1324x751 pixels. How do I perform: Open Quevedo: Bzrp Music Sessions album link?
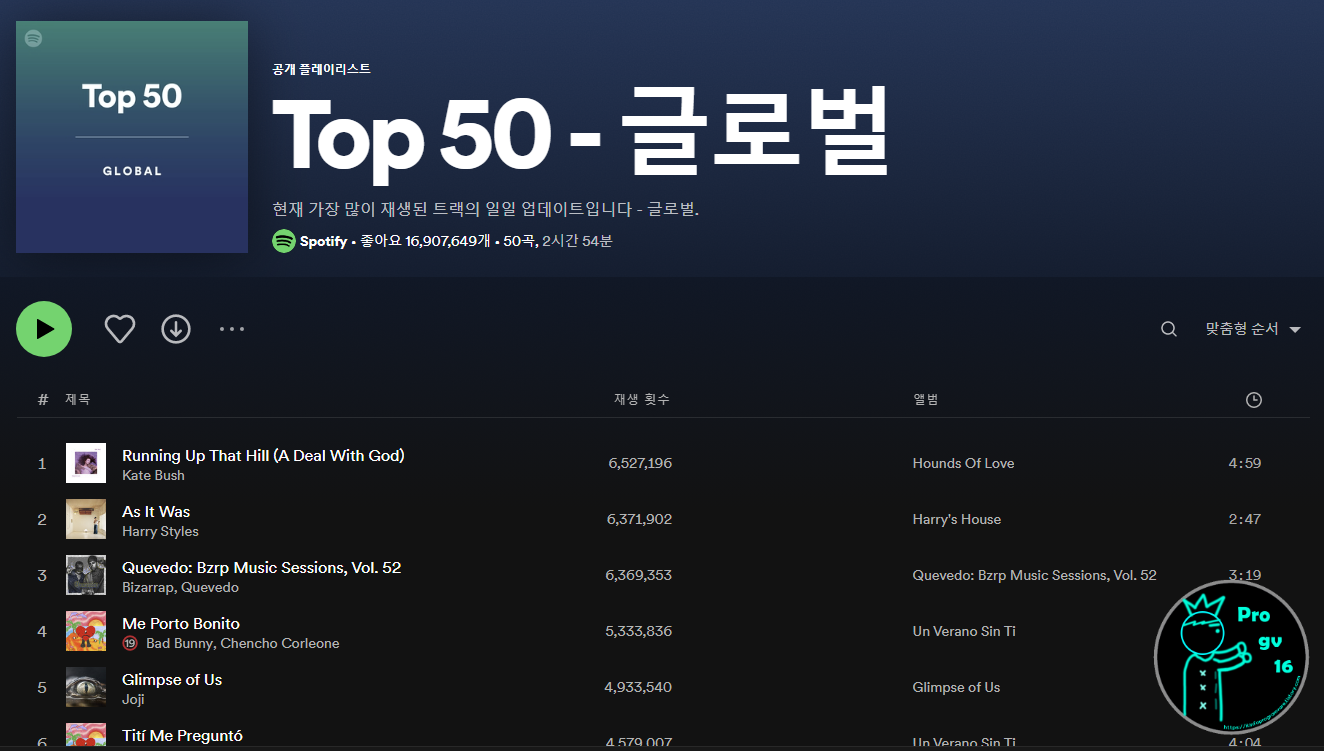tap(1034, 575)
